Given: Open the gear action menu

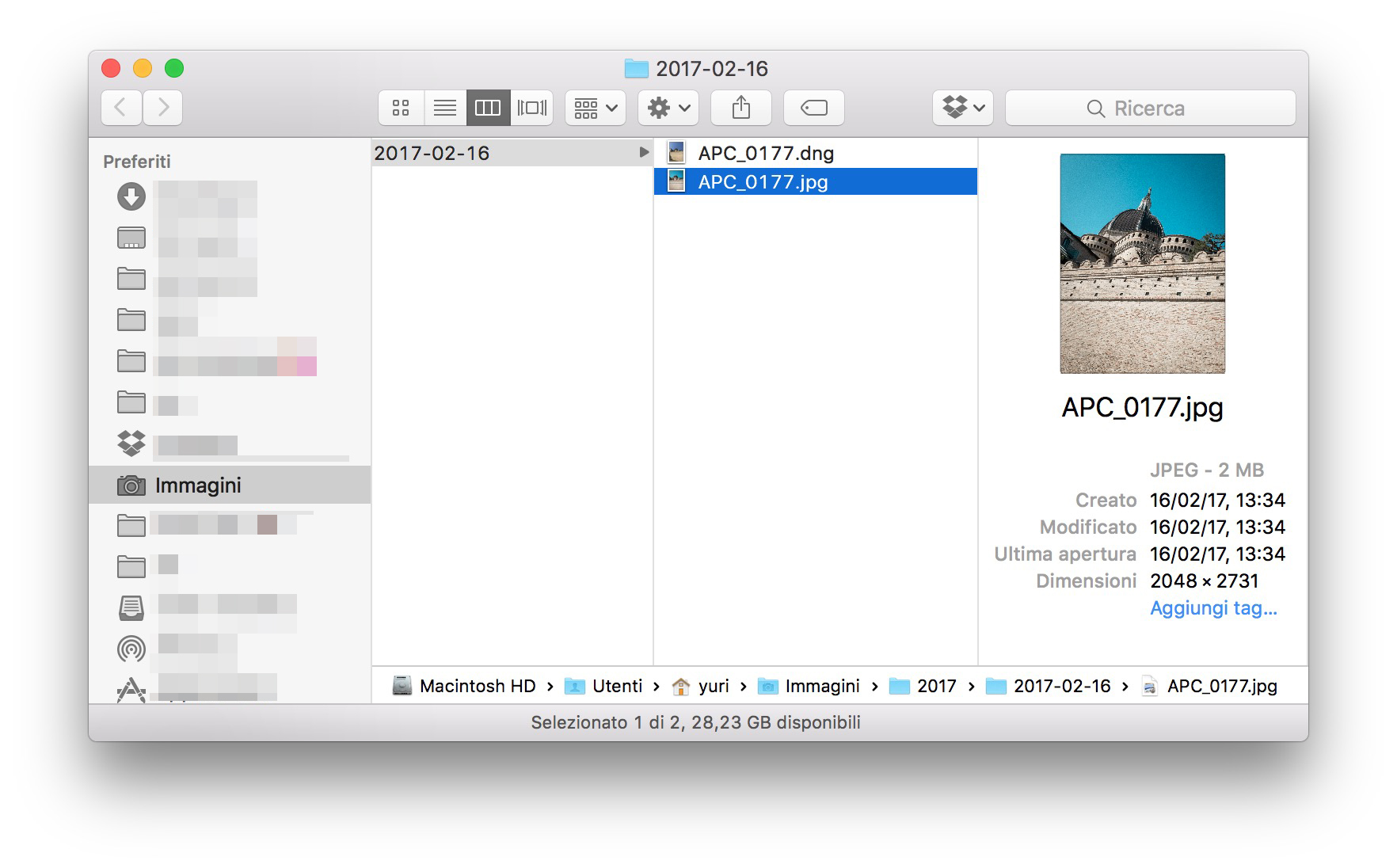Looking at the screenshot, I should point(668,108).
